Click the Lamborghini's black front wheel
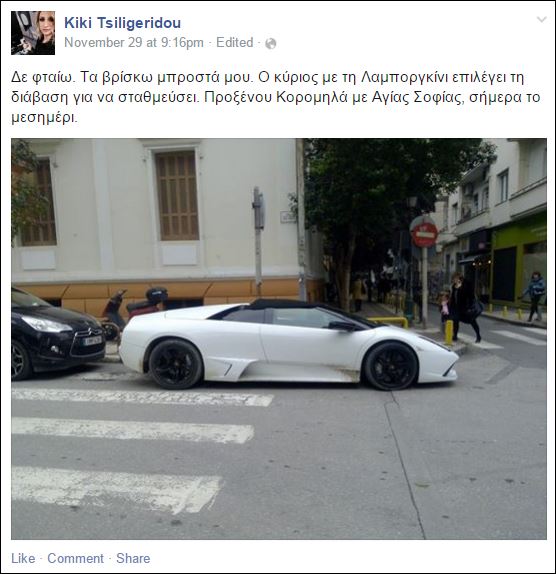The width and height of the screenshot is (556, 574). [x=391, y=366]
